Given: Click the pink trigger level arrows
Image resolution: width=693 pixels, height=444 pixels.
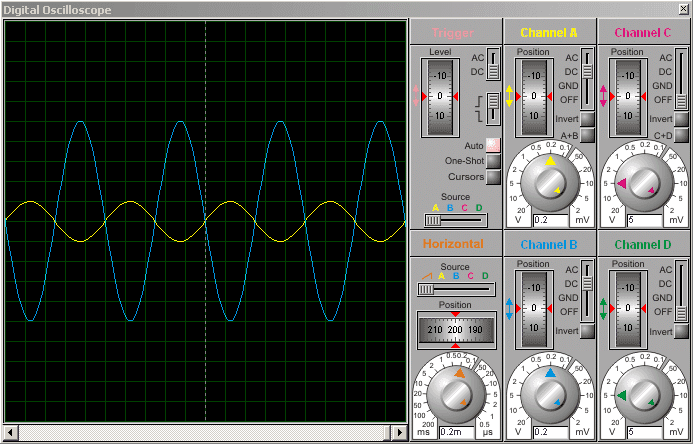Looking at the screenshot, I should 415,96.
